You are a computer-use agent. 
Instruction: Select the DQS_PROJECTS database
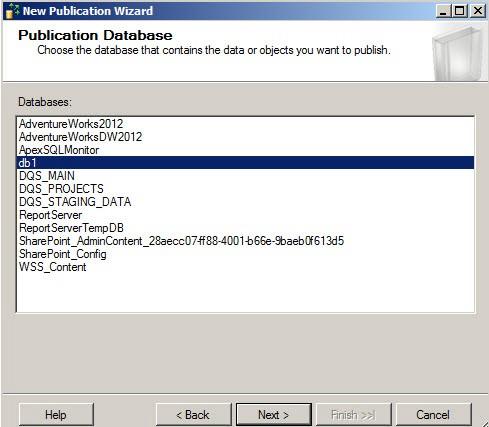(245, 189)
